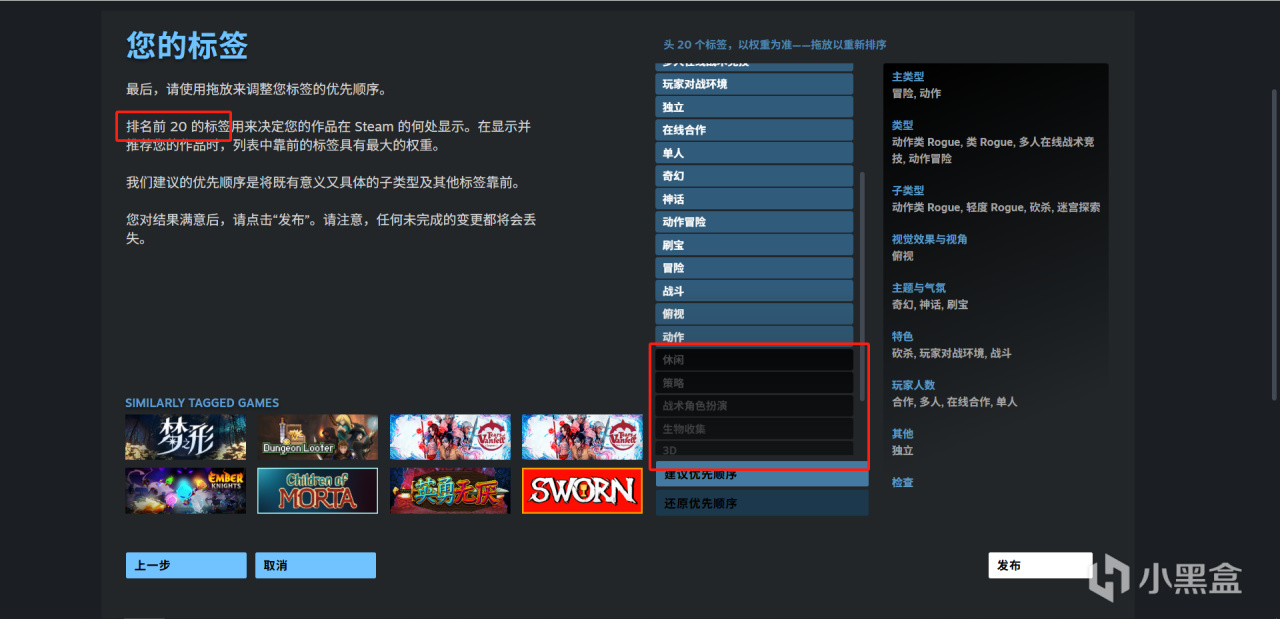Click the 检查 heading in summary panel
Image resolution: width=1280 pixels, height=619 pixels.
903,482
